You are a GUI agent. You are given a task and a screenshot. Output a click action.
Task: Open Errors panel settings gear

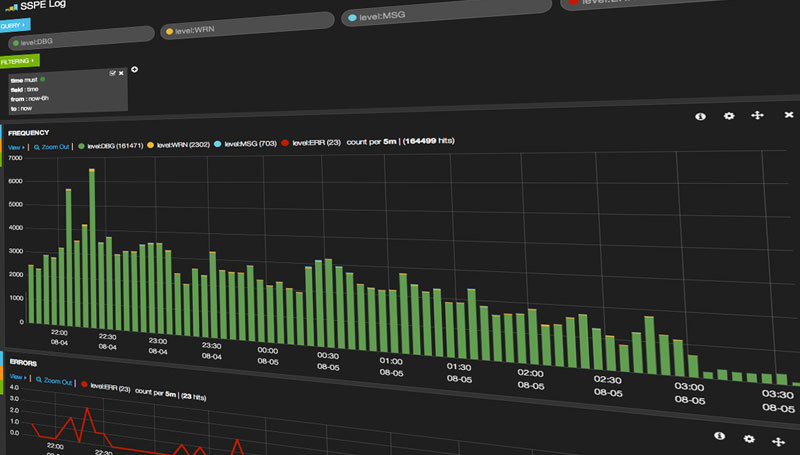(749, 439)
